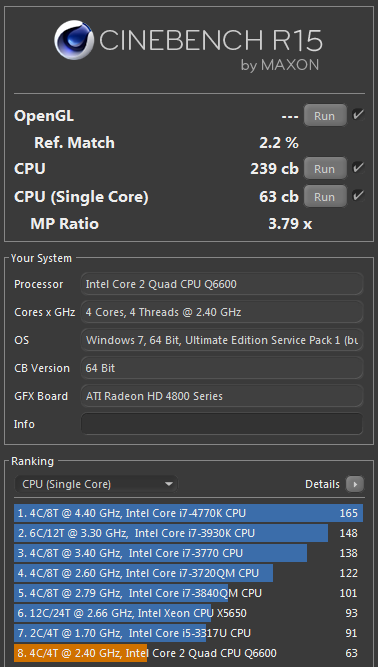This screenshot has width=378, height=667.
Task: Choose the Xeon X5650 ranking entry
Action: point(188,613)
